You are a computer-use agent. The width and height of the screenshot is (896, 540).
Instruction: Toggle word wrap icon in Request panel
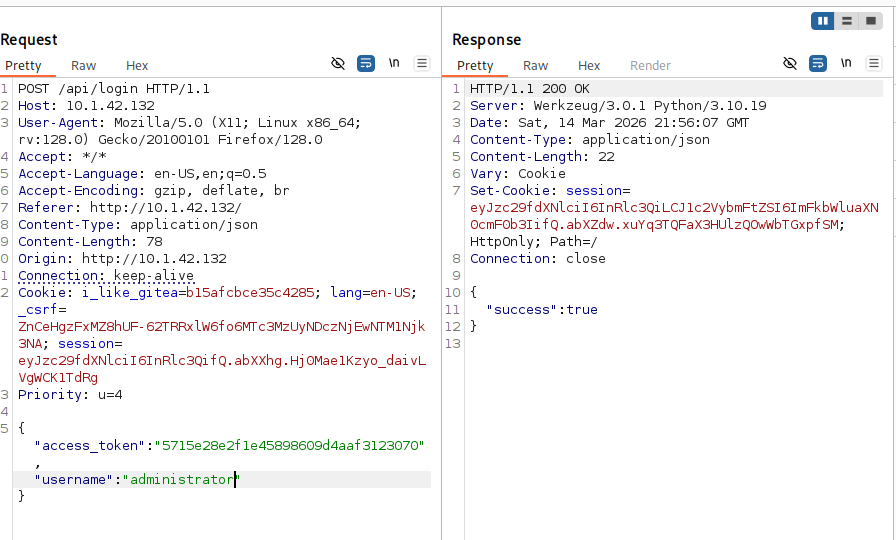click(366, 64)
